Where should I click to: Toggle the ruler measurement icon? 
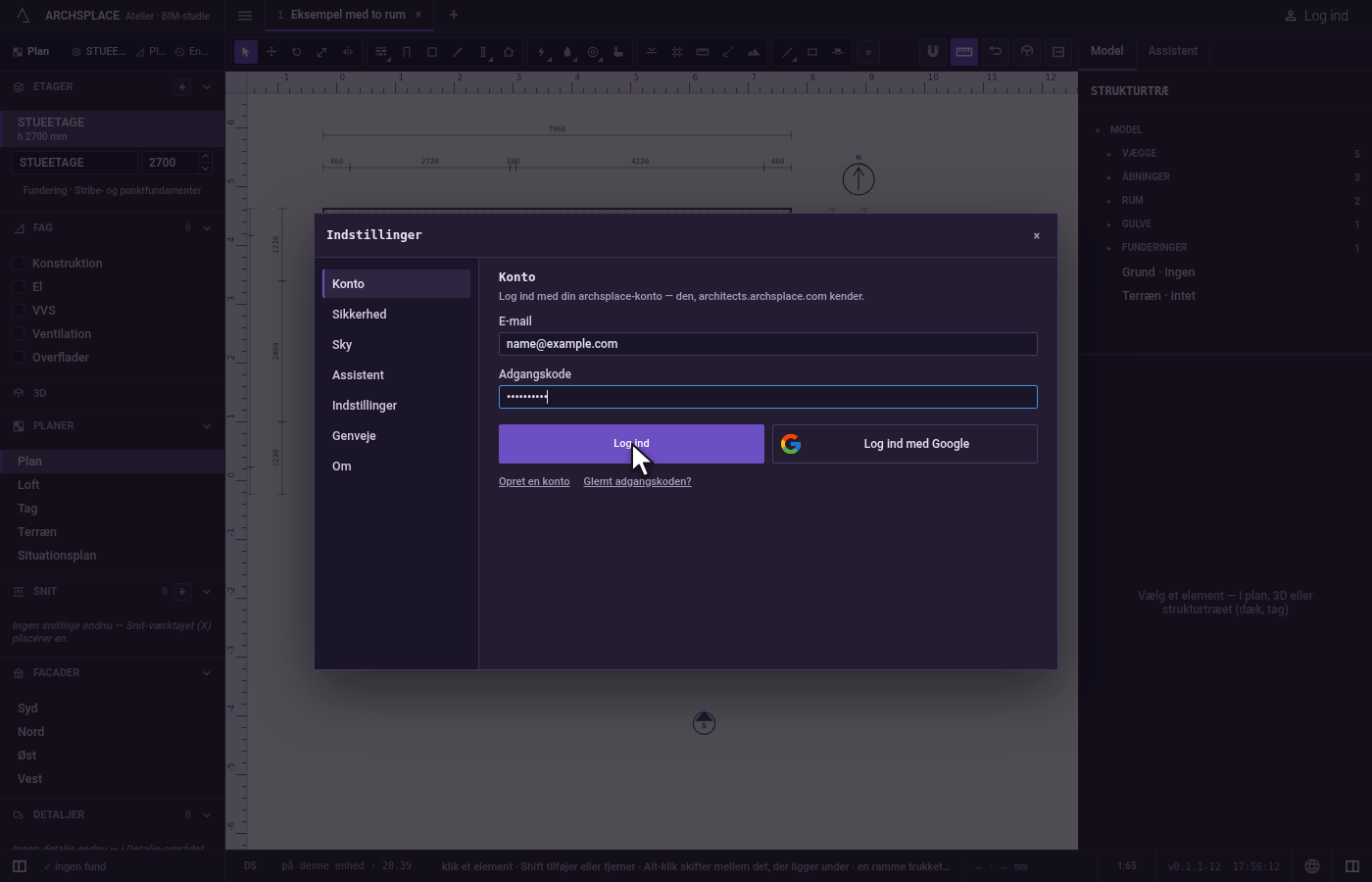pos(964,51)
